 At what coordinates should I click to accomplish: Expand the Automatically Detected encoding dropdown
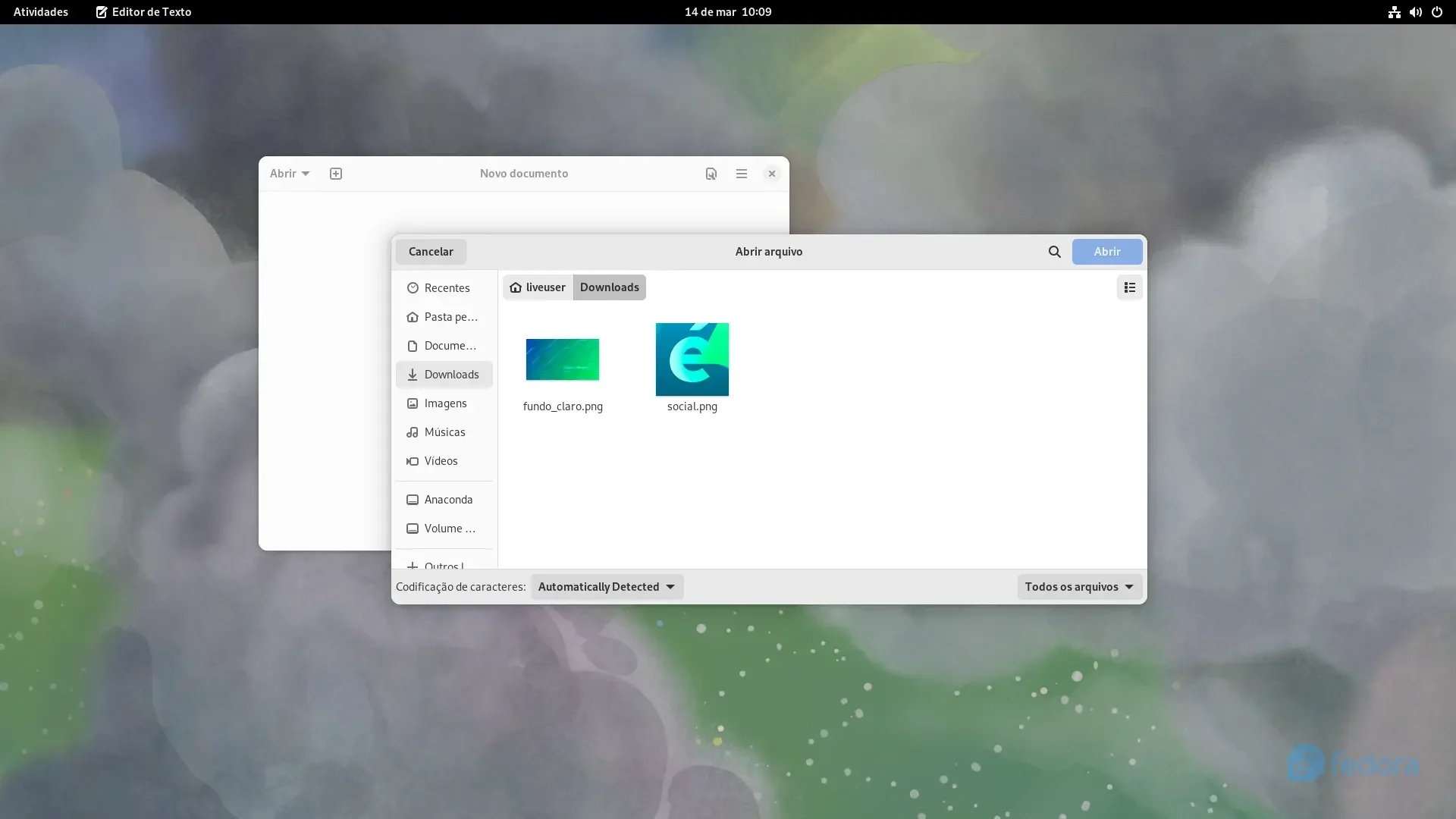pyautogui.click(x=607, y=587)
